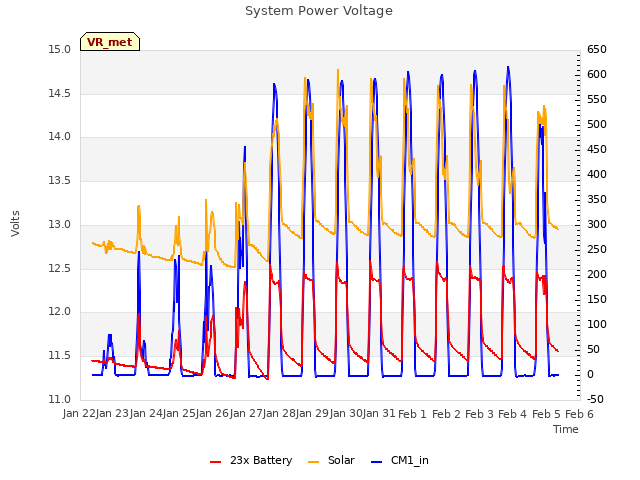Viewport: 640px width, 480px height.
Task: Click the 15.0 left axis value
Action: point(59,50)
